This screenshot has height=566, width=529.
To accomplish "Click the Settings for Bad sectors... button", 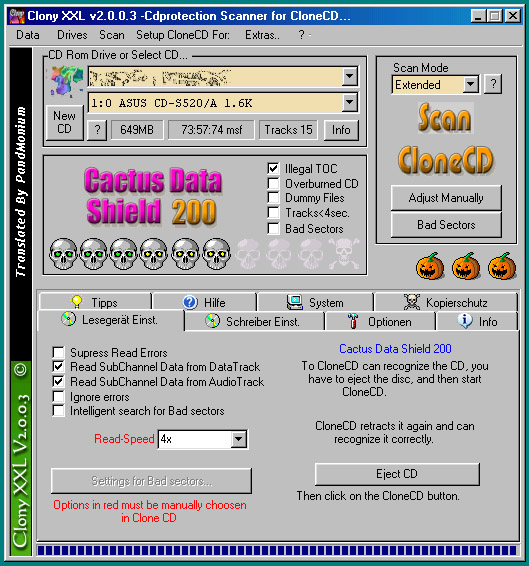I will point(151,481).
